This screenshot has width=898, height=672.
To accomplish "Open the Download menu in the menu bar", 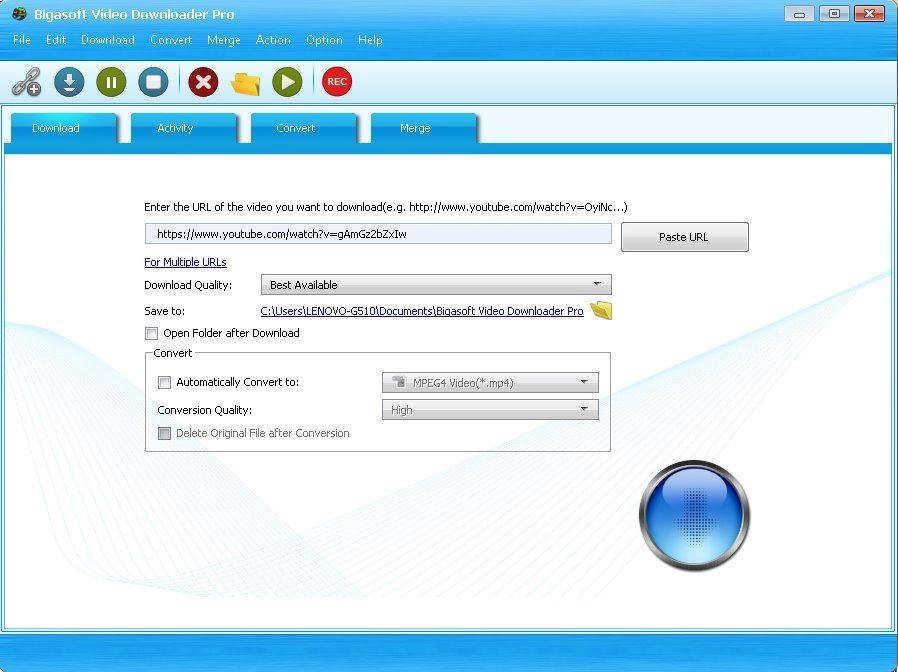I will pyautogui.click(x=108, y=40).
